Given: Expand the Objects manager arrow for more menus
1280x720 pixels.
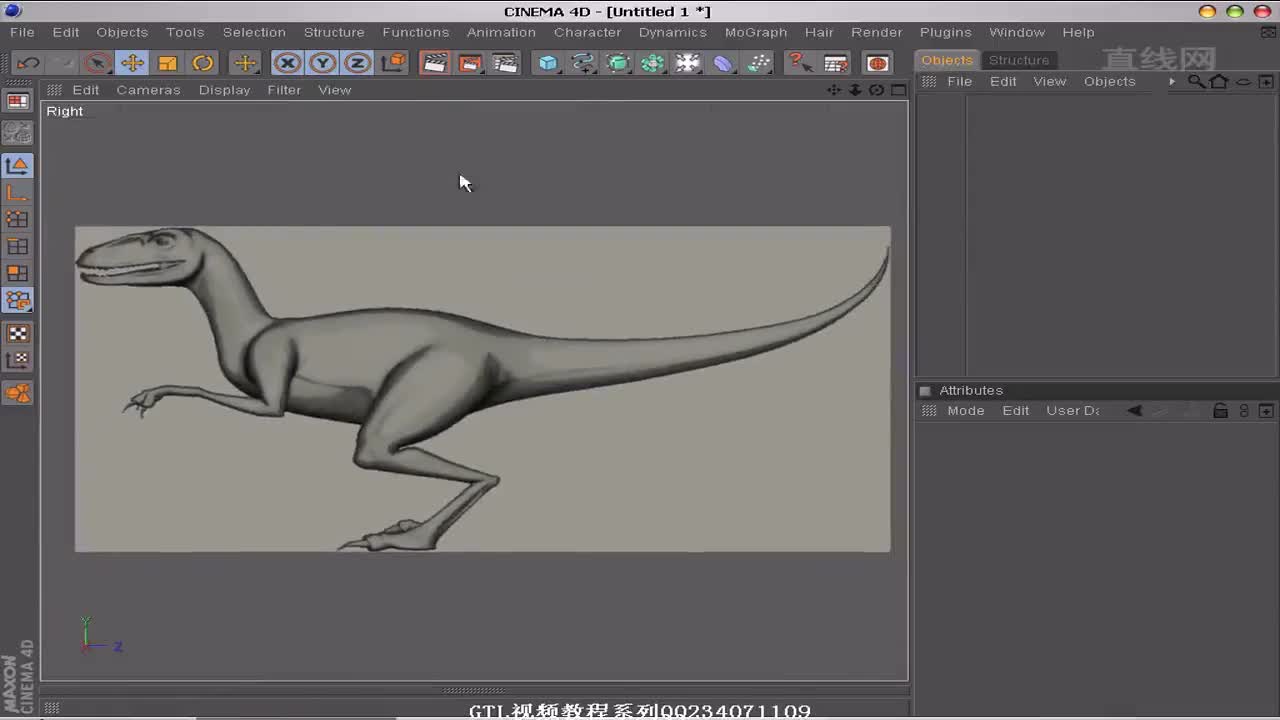Looking at the screenshot, I should pyautogui.click(x=1172, y=82).
